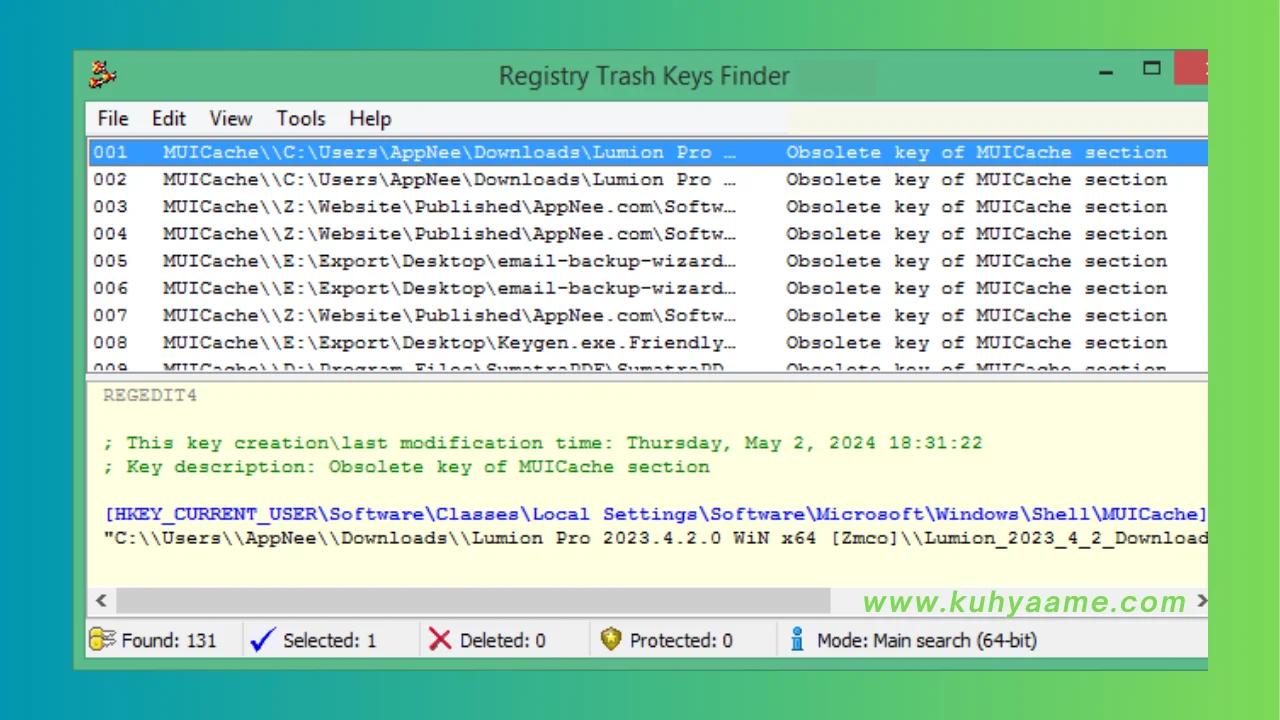The height and width of the screenshot is (720, 1280).
Task: Open the Help menu
Action: pyautogui.click(x=370, y=119)
